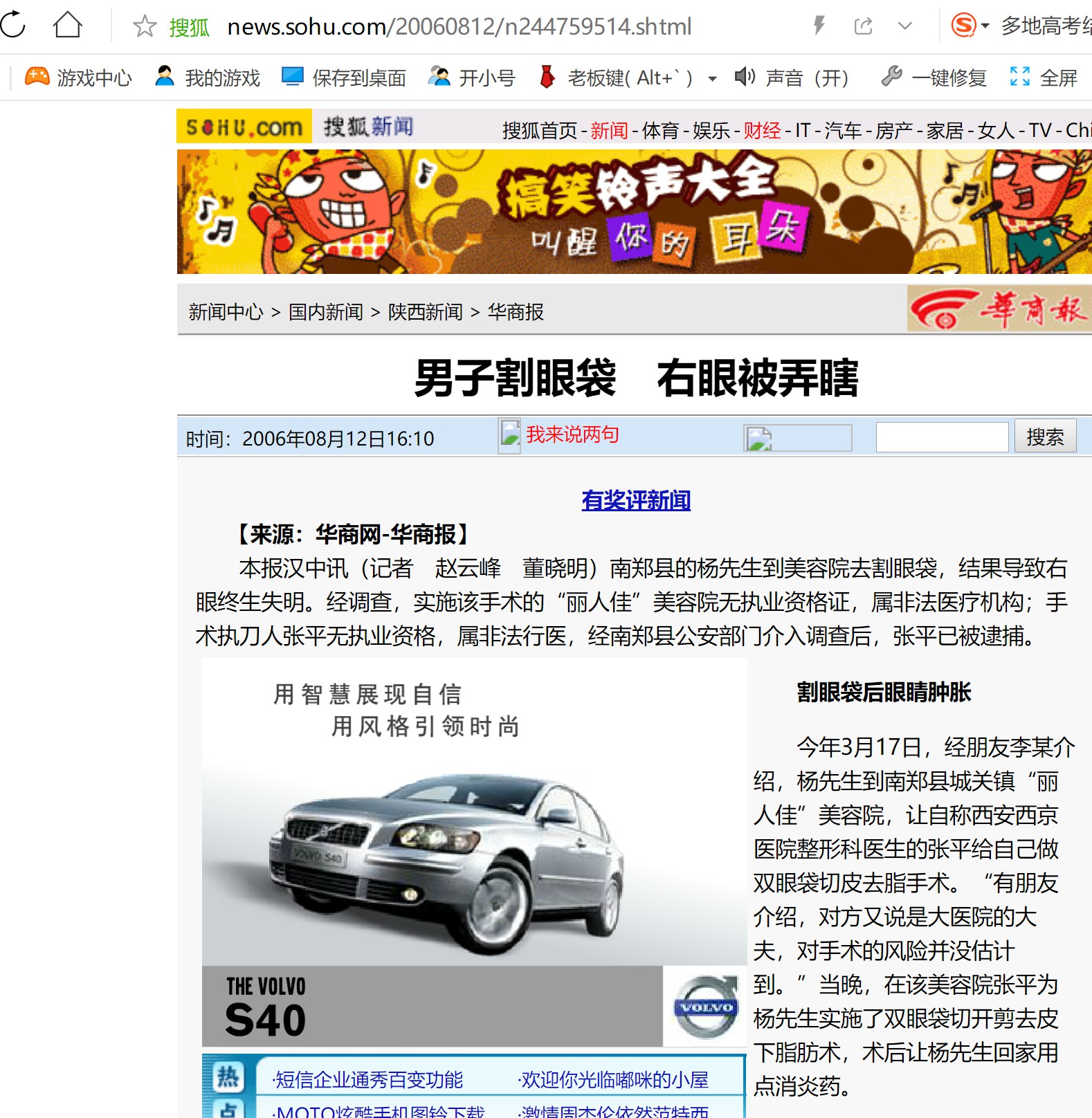Open the 女人 women nav link

(x=997, y=130)
